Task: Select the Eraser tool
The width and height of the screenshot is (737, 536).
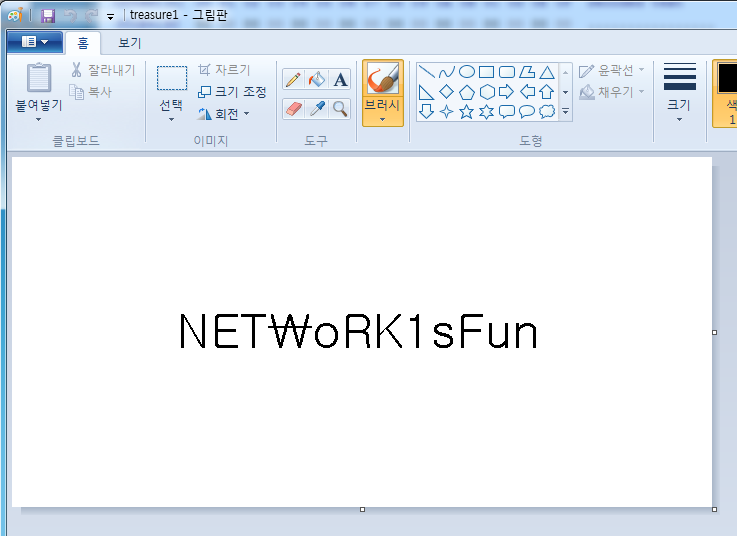Action: (293, 109)
